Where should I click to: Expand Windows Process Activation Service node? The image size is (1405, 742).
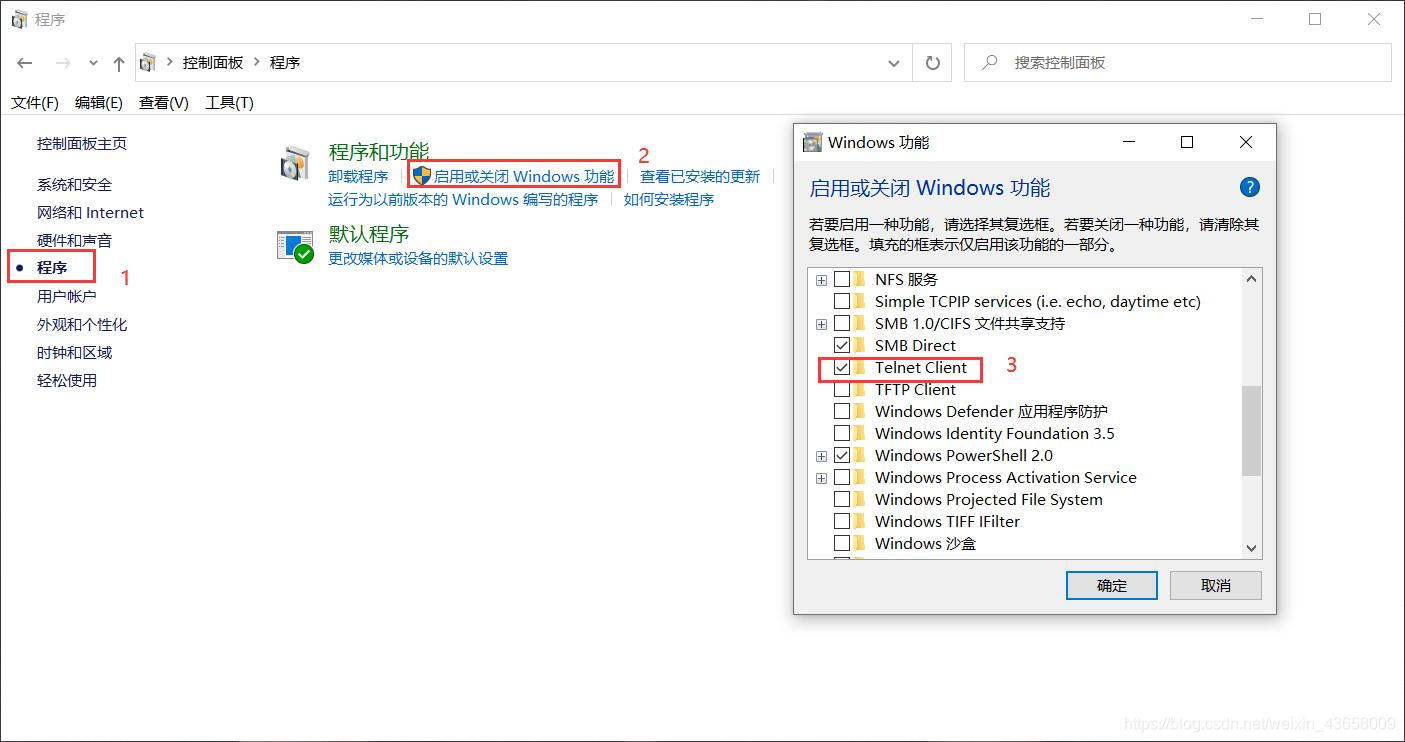(x=821, y=478)
